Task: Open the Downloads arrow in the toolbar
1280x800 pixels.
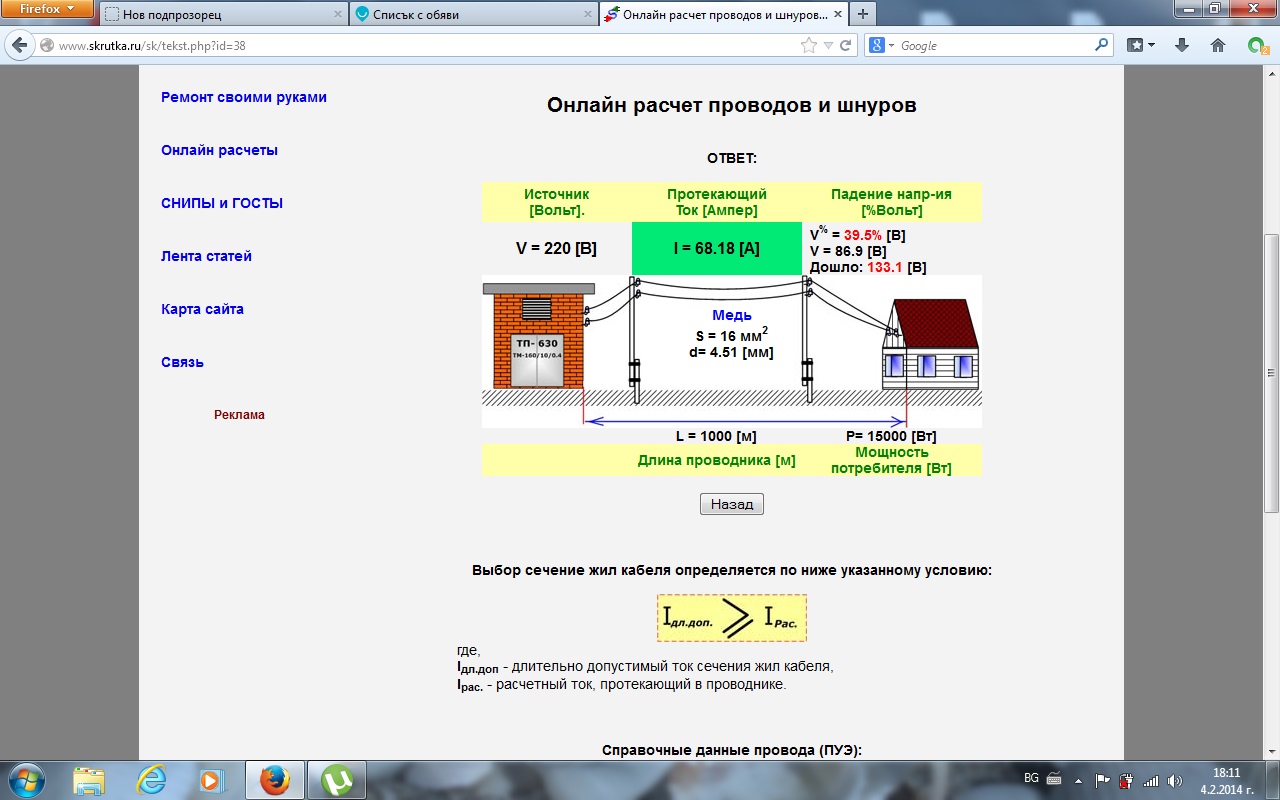Action: (1181, 46)
